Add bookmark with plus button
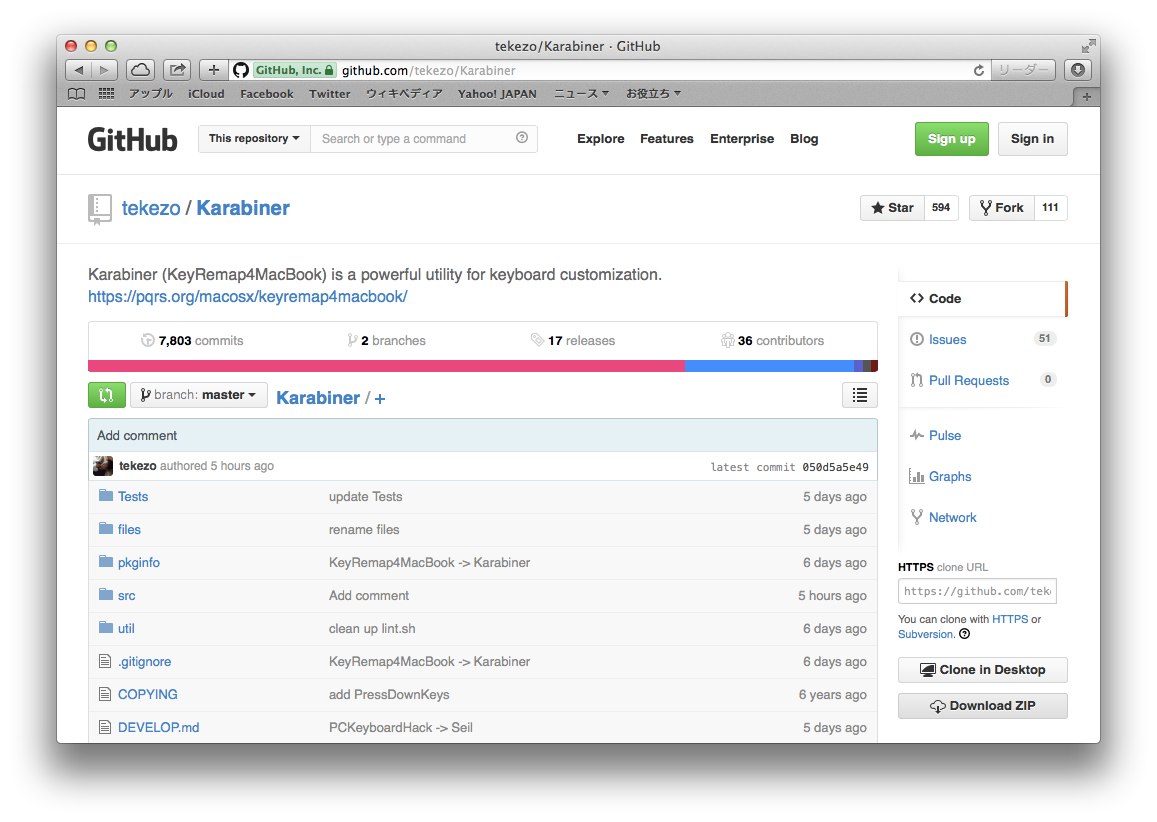The width and height of the screenshot is (1157, 822). [213, 70]
